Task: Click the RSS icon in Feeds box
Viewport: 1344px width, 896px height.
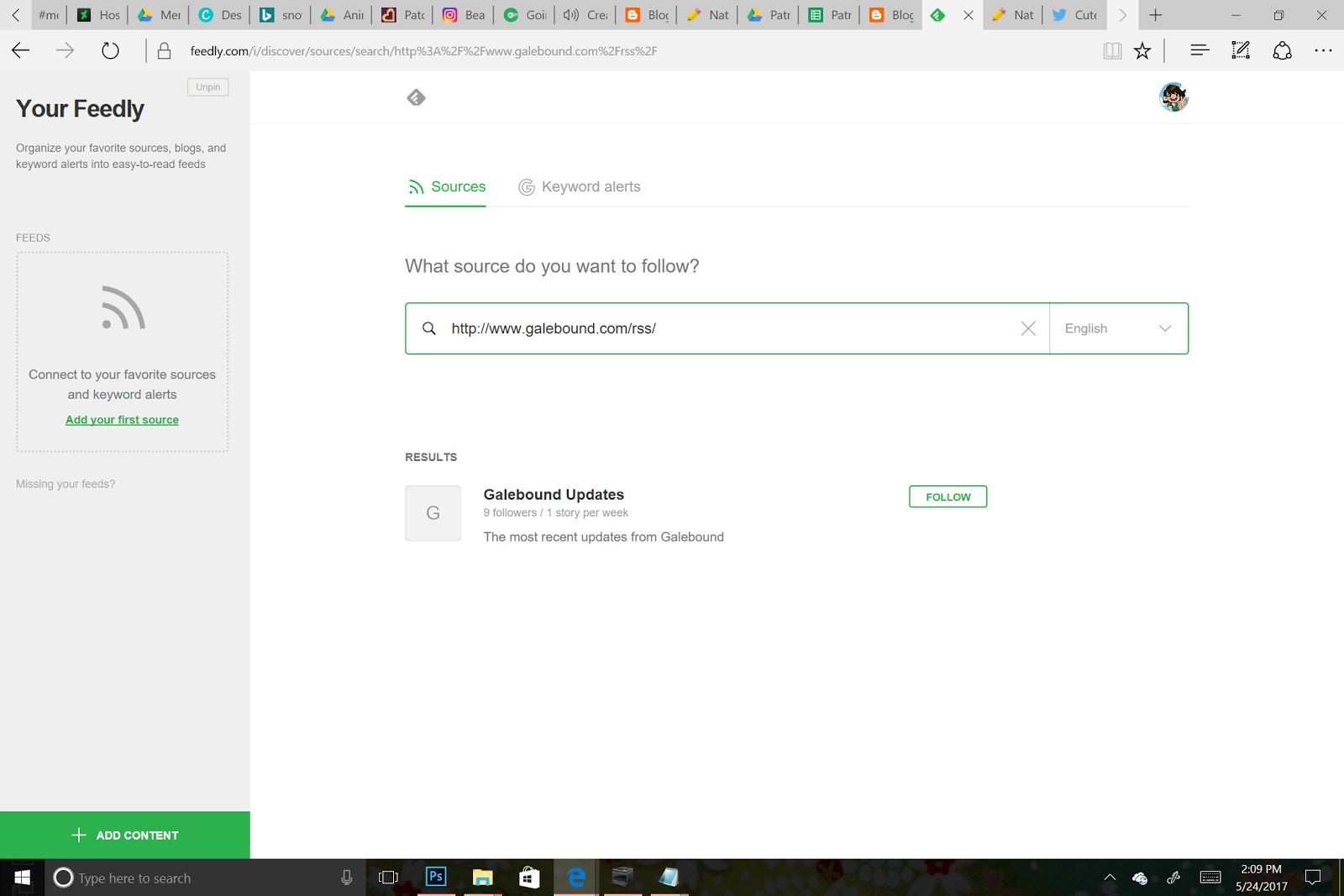Action: [x=123, y=307]
